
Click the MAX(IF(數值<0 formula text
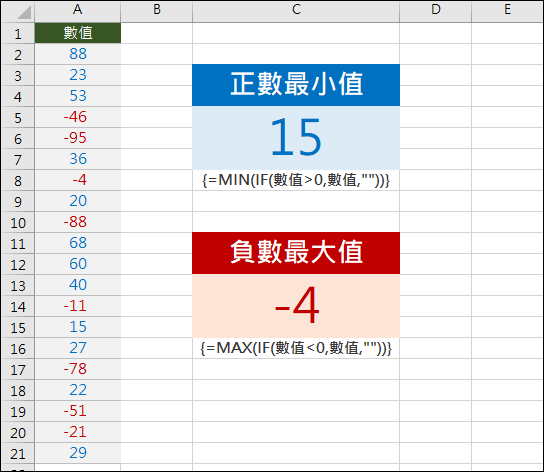(296, 348)
